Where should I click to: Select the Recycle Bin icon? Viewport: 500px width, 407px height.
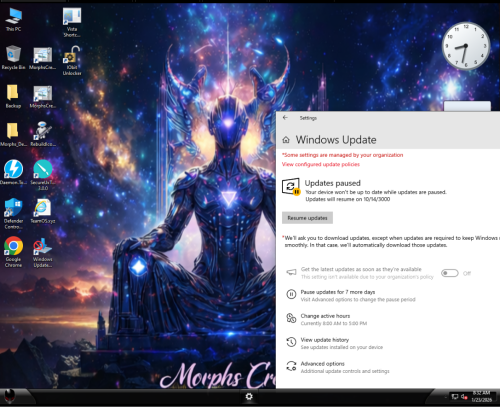[13, 57]
